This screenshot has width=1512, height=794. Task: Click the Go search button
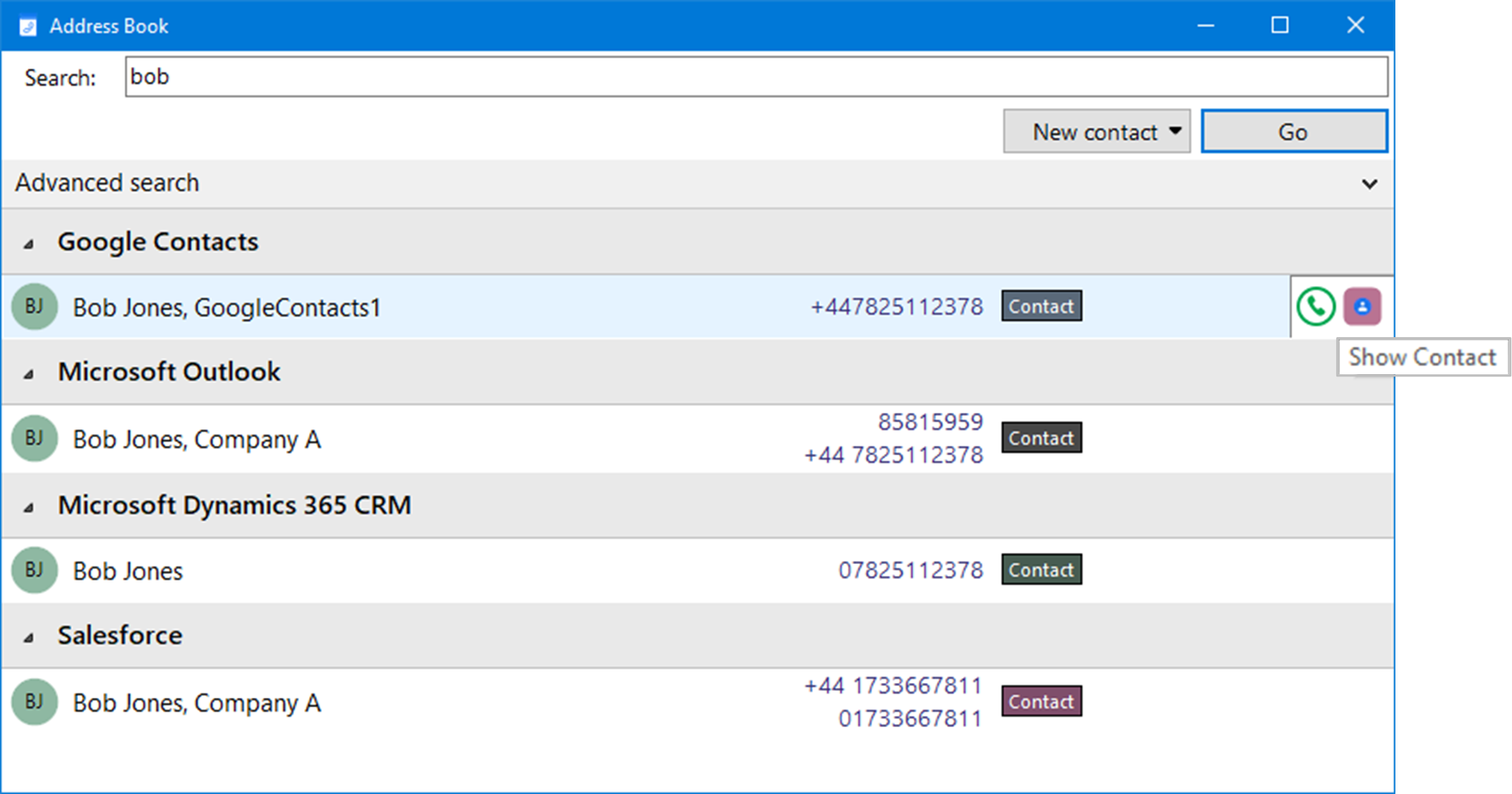[x=1294, y=131]
